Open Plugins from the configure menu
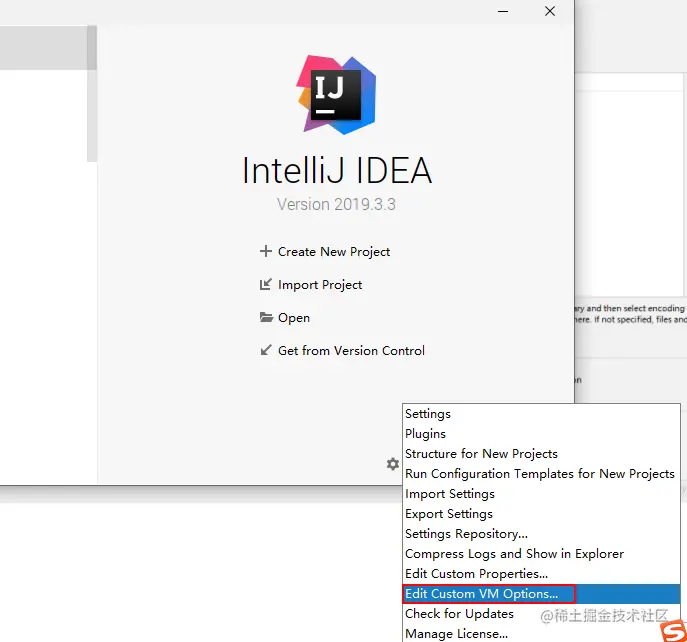687x642 pixels. click(x=541, y=434)
